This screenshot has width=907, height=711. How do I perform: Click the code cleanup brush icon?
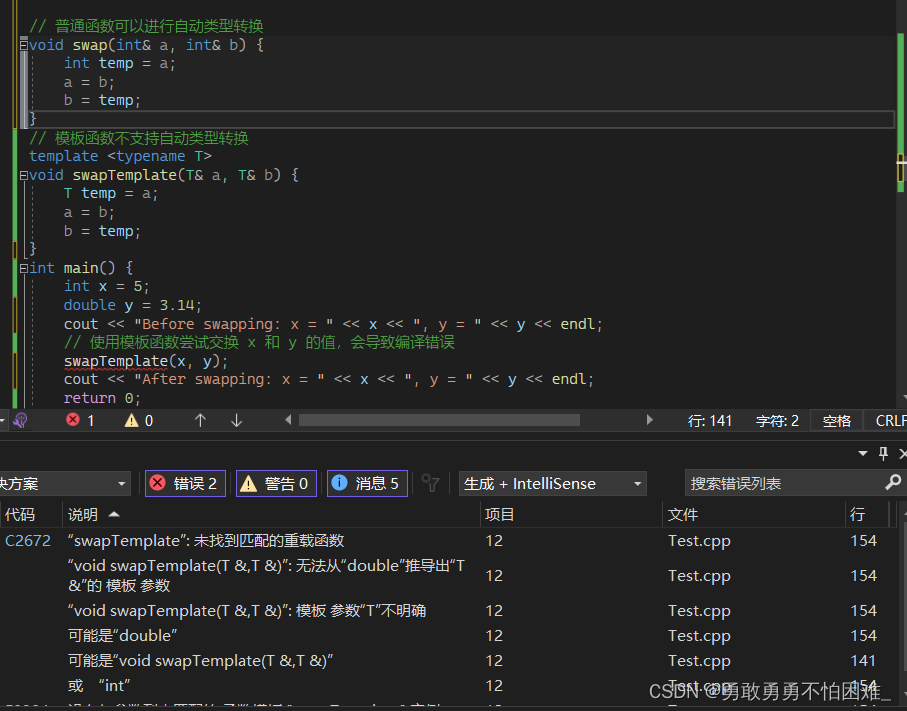coord(22,420)
